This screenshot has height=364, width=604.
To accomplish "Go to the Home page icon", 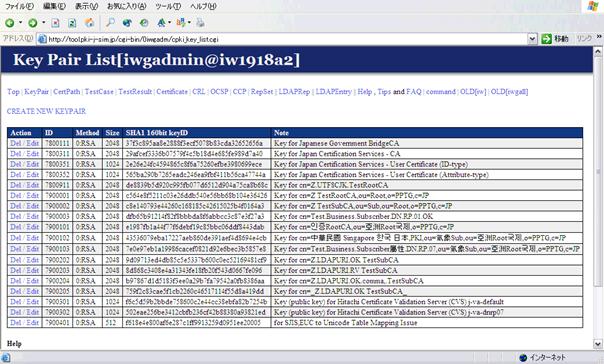I will click(x=89, y=23).
